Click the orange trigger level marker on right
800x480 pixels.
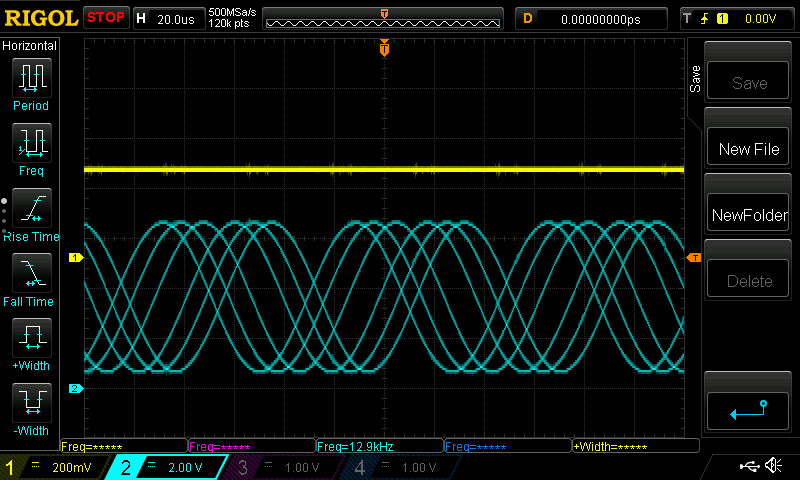(x=692, y=258)
